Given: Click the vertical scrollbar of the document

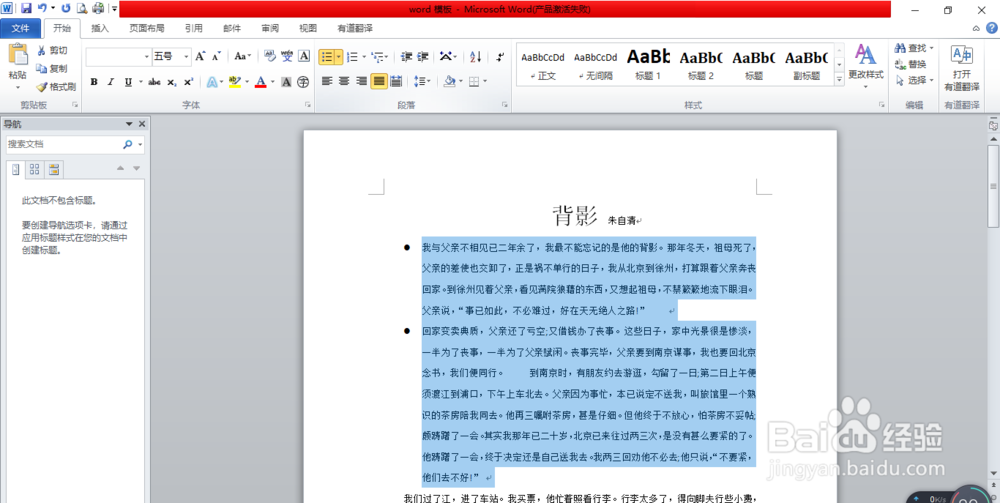Looking at the screenshot, I should [x=993, y=185].
